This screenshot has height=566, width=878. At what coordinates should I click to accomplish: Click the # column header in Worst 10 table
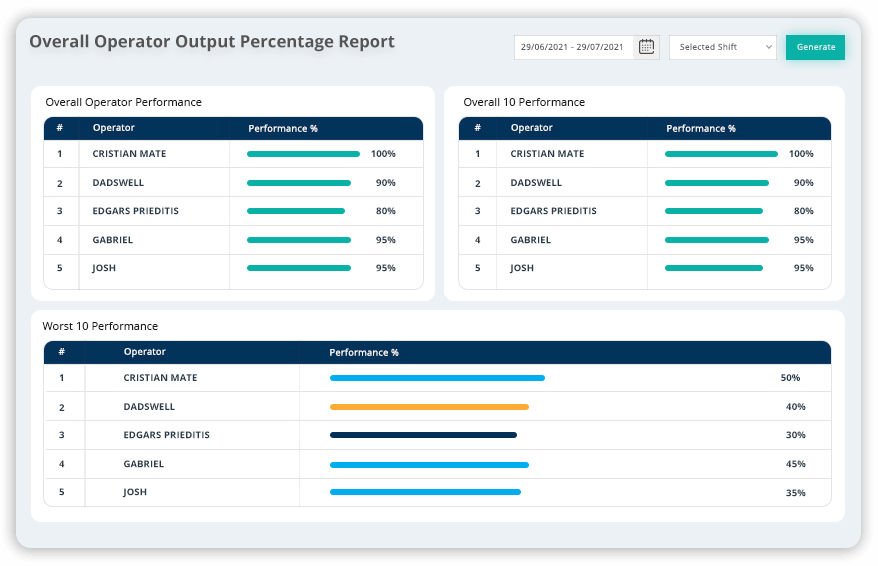coord(62,352)
